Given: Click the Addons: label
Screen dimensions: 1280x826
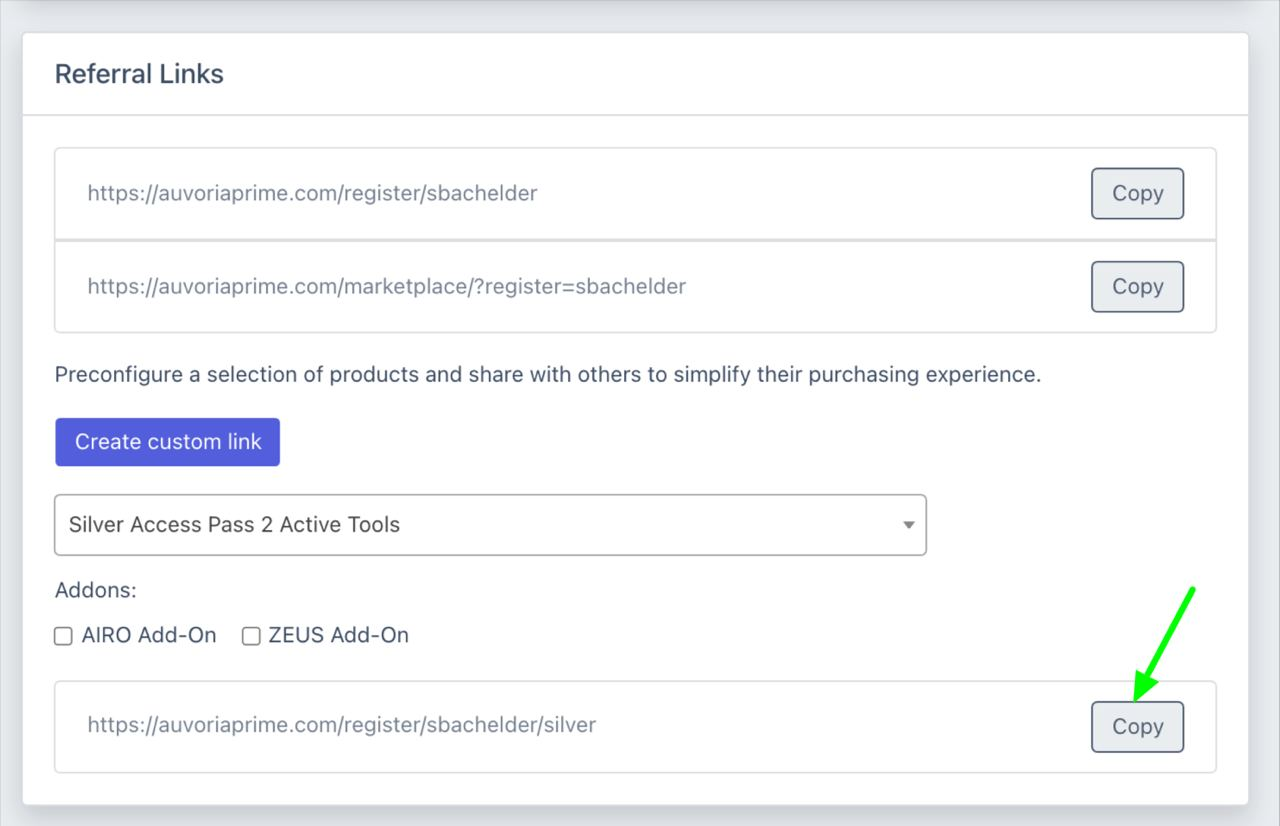Looking at the screenshot, I should tap(96, 590).
